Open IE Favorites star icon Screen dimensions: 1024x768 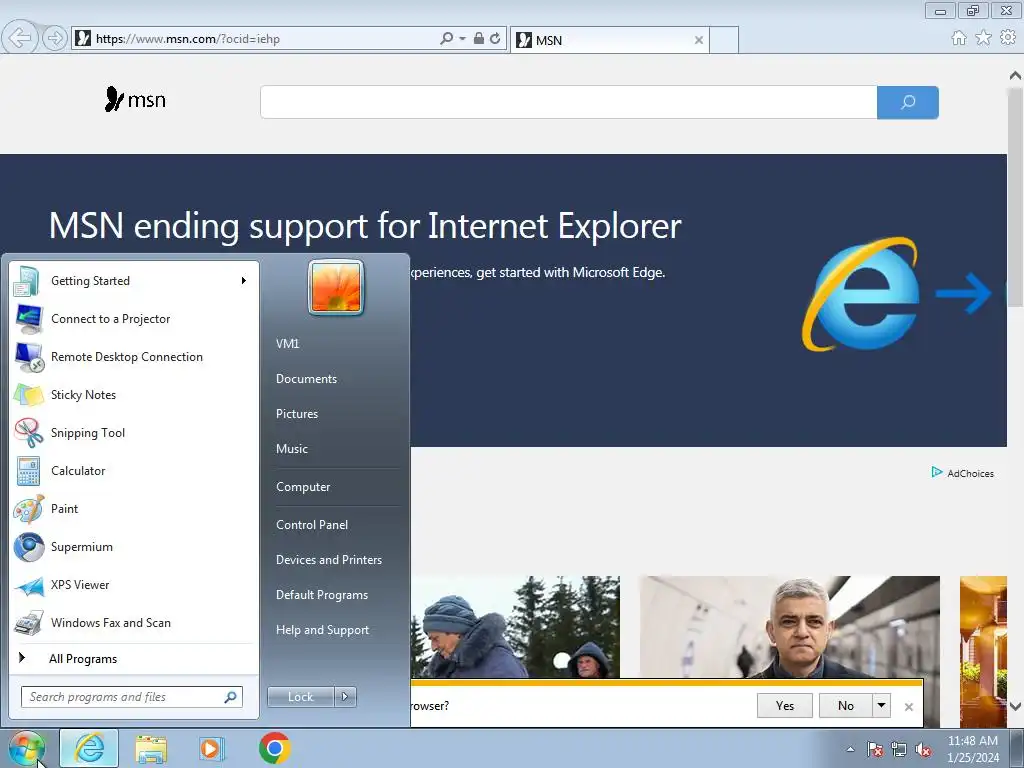(983, 38)
